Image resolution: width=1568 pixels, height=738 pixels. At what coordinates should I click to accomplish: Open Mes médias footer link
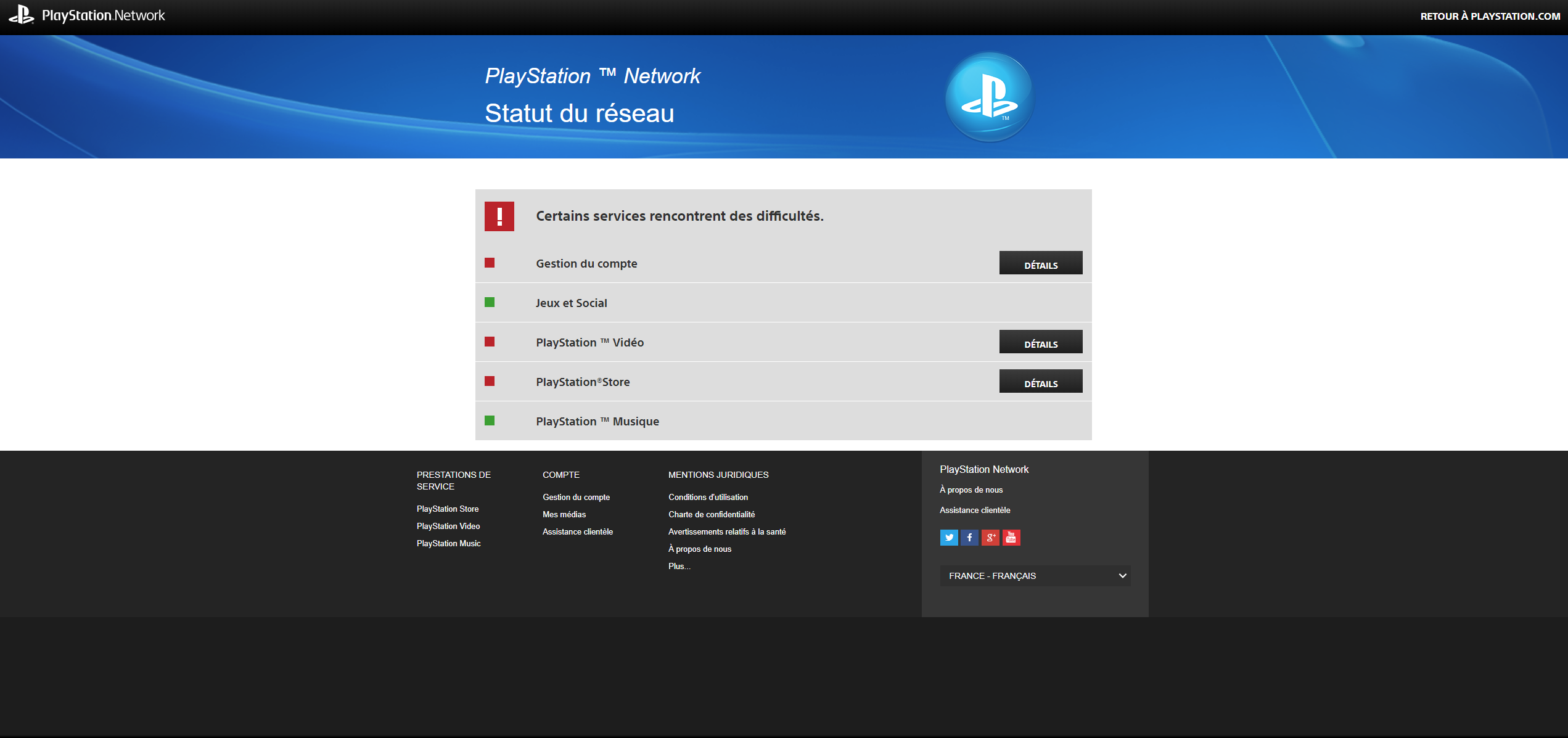564,514
